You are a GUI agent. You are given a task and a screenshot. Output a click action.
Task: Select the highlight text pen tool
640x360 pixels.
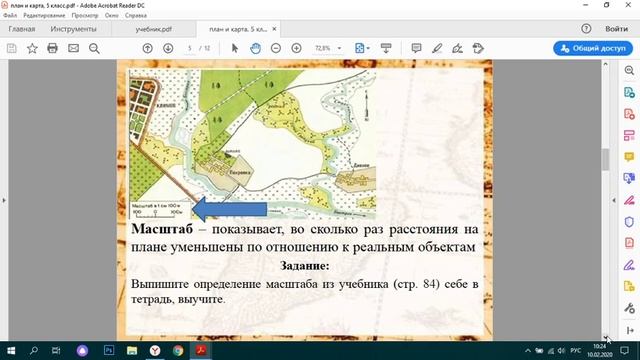(x=437, y=48)
